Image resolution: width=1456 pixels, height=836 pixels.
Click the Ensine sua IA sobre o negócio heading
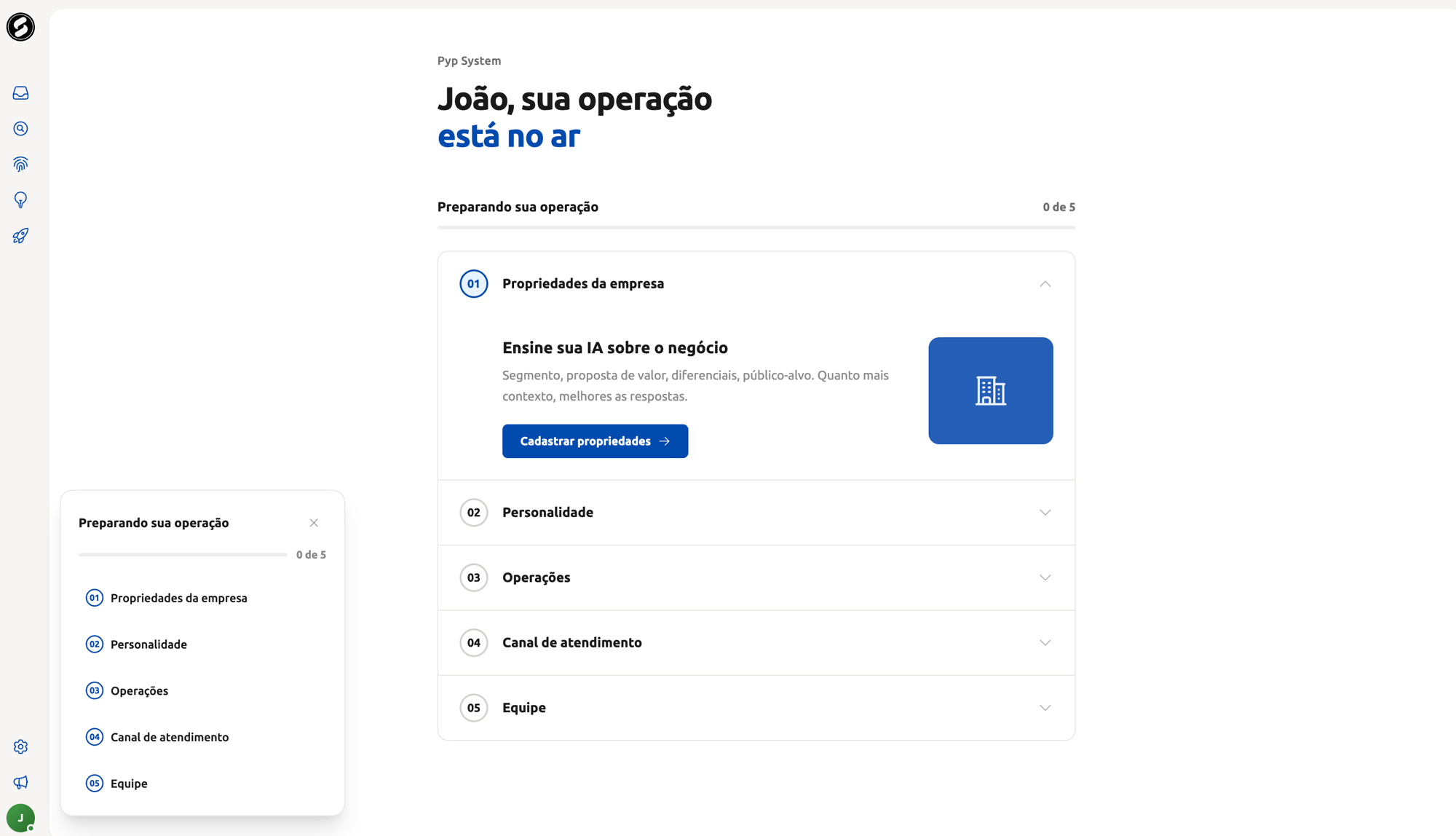pos(614,348)
